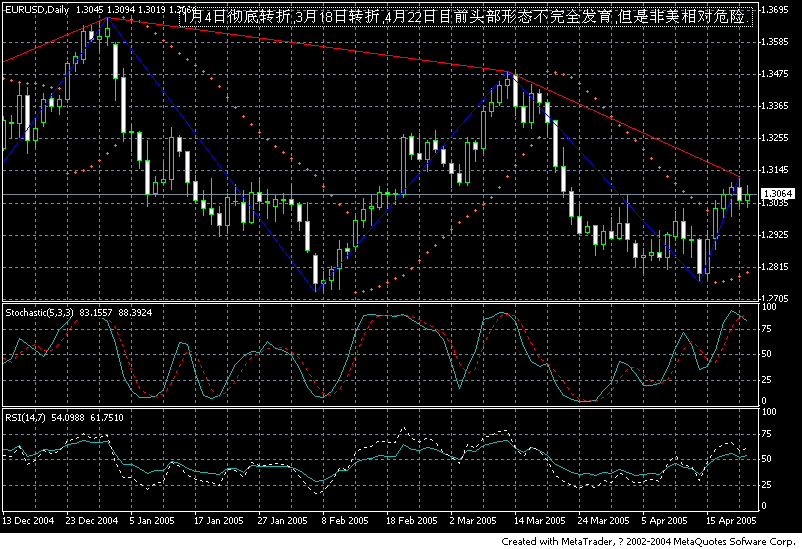This screenshot has height=549, width=802.
Task: Click the 23 Dec 2004 date label
Action: (x=92, y=520)
